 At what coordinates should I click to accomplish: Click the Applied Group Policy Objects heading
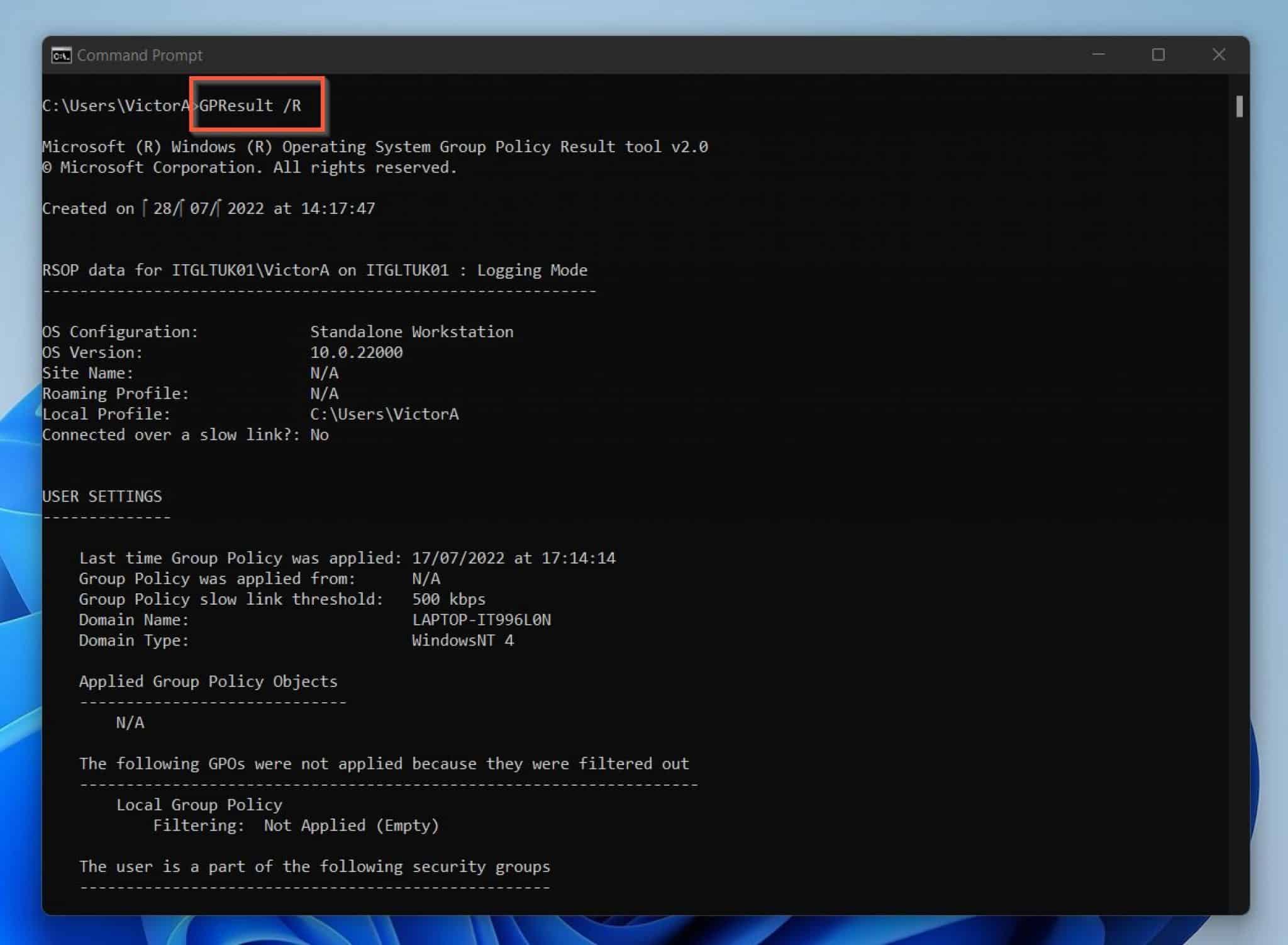pos(208,681)
